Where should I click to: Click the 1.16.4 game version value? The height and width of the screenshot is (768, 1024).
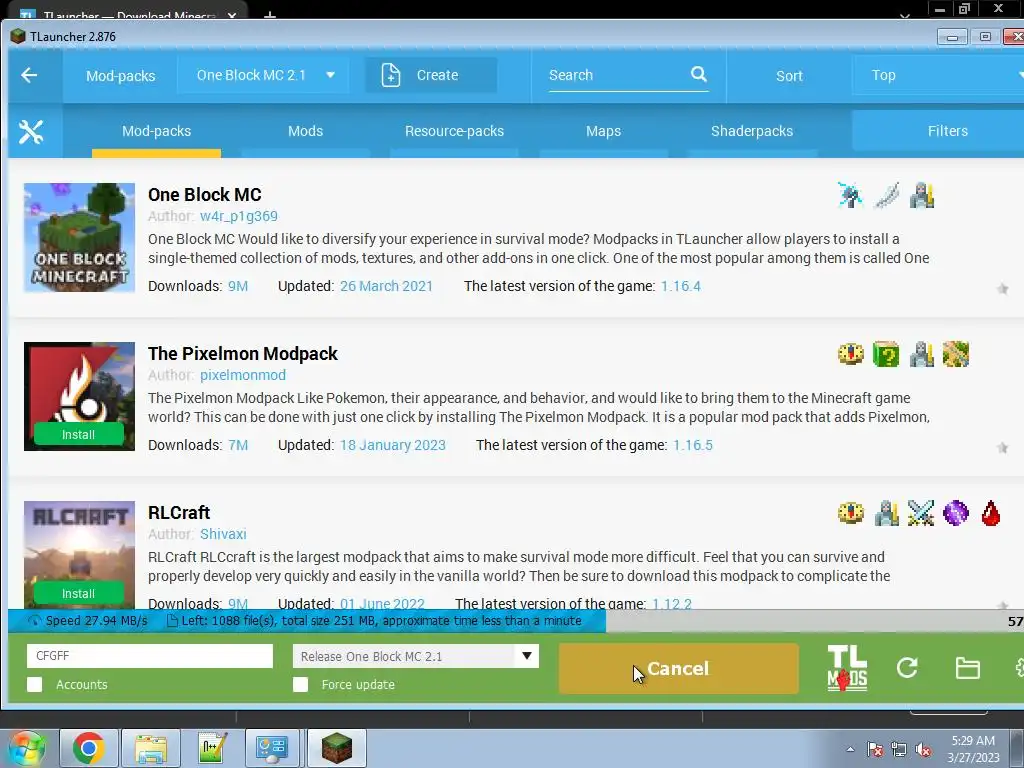click(x=680, y=286)
